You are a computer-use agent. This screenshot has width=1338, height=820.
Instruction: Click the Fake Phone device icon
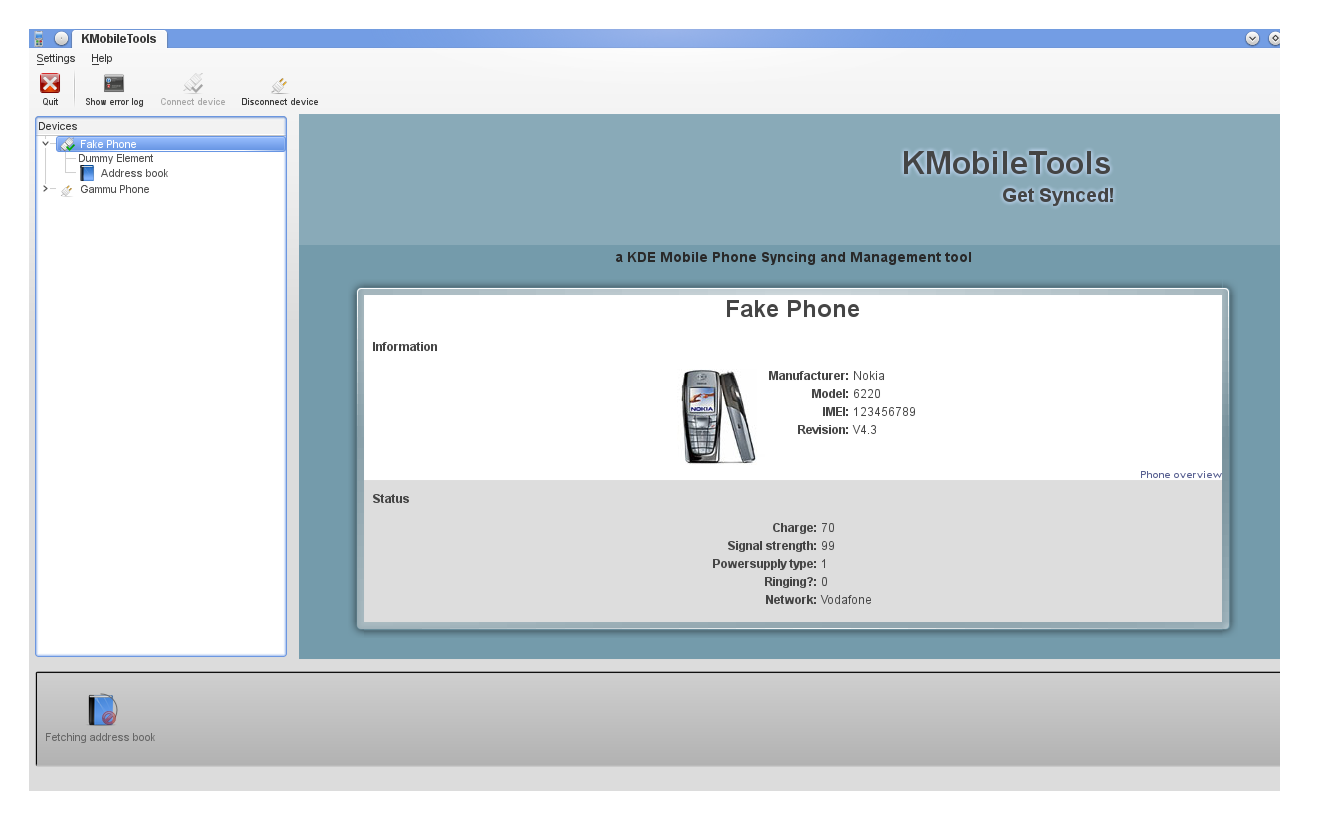tap(67, 144)
